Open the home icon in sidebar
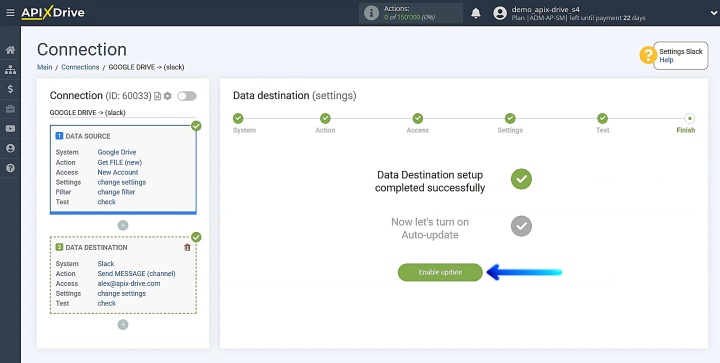Image resolution: width=720 pixels, height=363 pixels. [10, 50]
